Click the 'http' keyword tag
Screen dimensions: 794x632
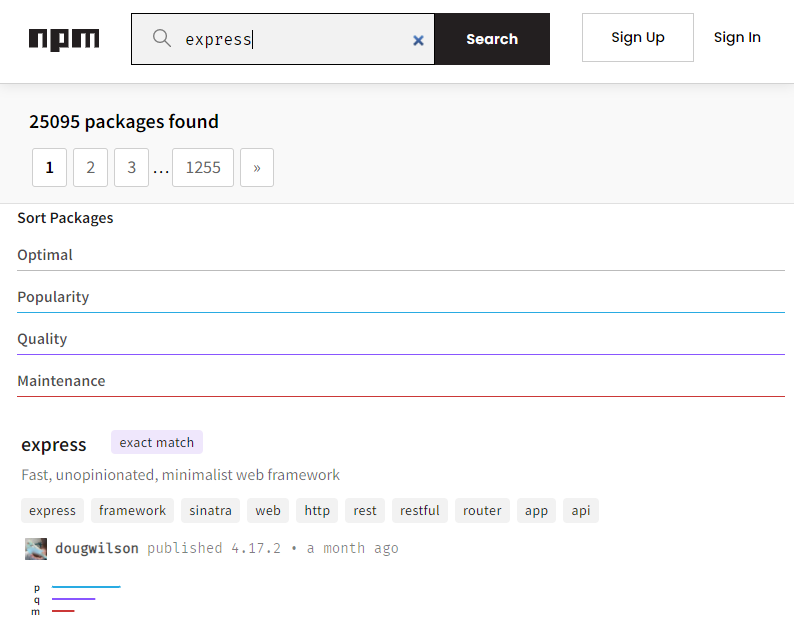(x=317, y=510)
